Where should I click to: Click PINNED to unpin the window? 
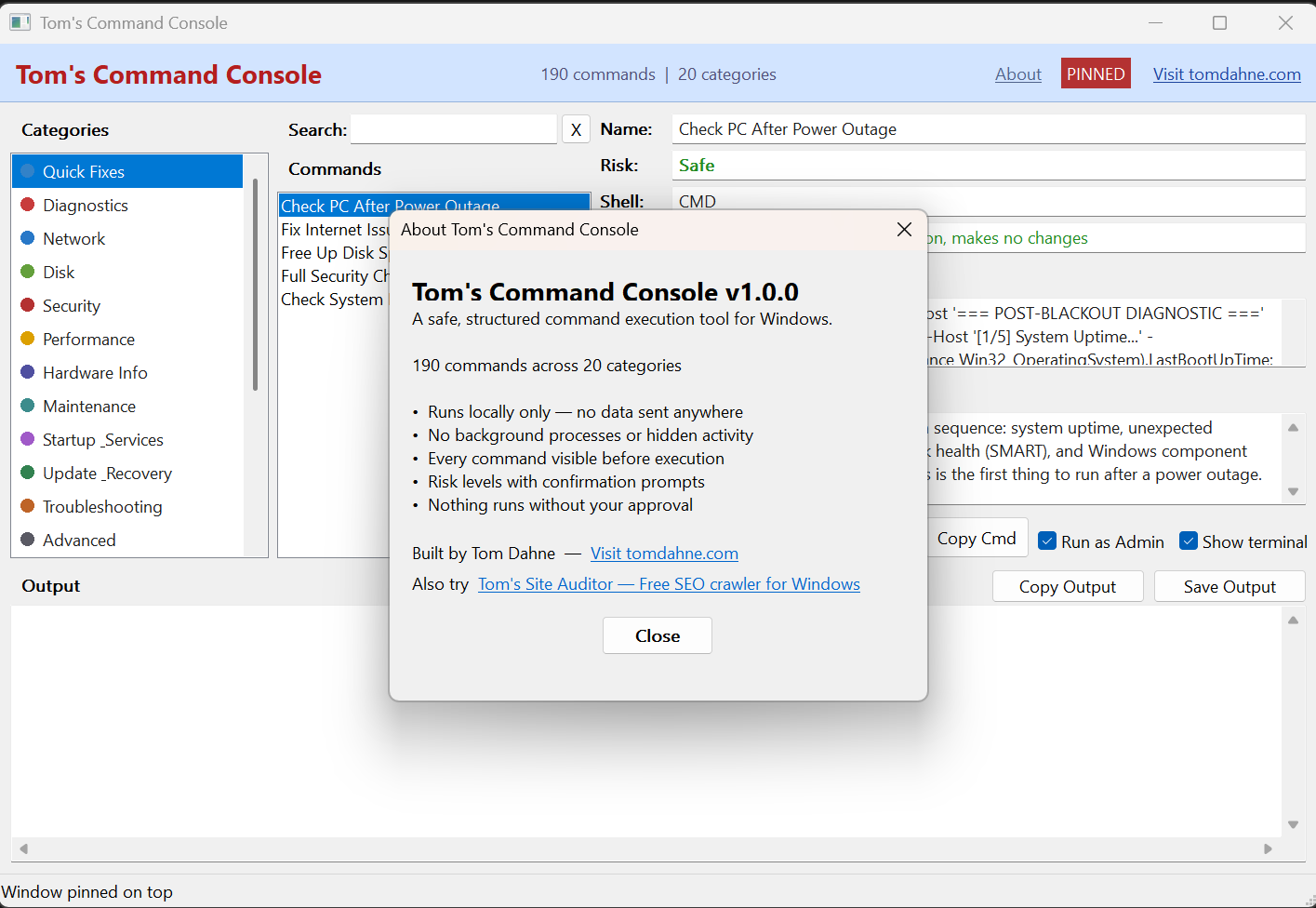(1096, 73)
